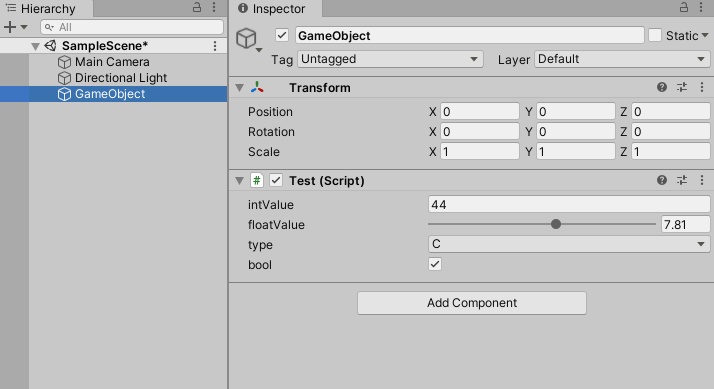This screenshot has height=389, width=714.
Task: Click the C# script icon of Test
Action: click(x=257, y=180)
